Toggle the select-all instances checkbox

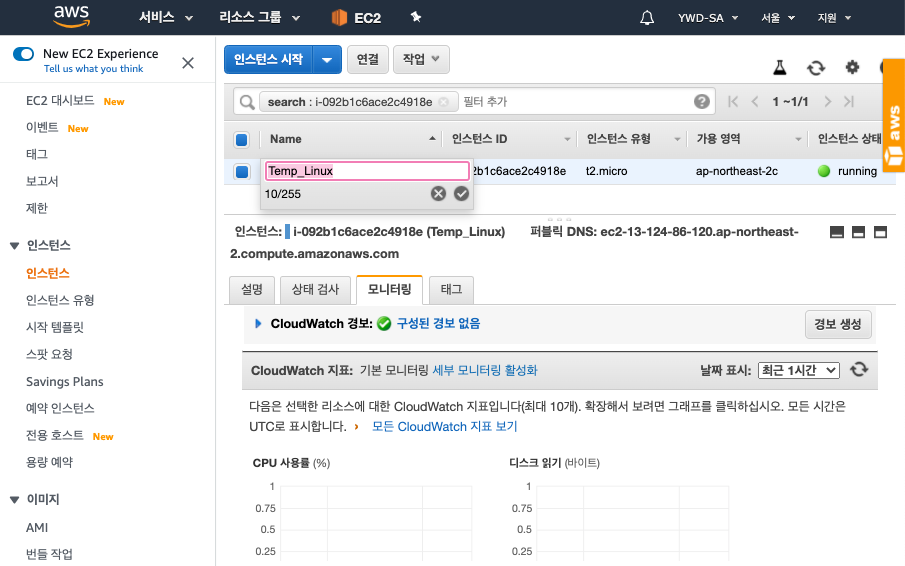(242, 139)
